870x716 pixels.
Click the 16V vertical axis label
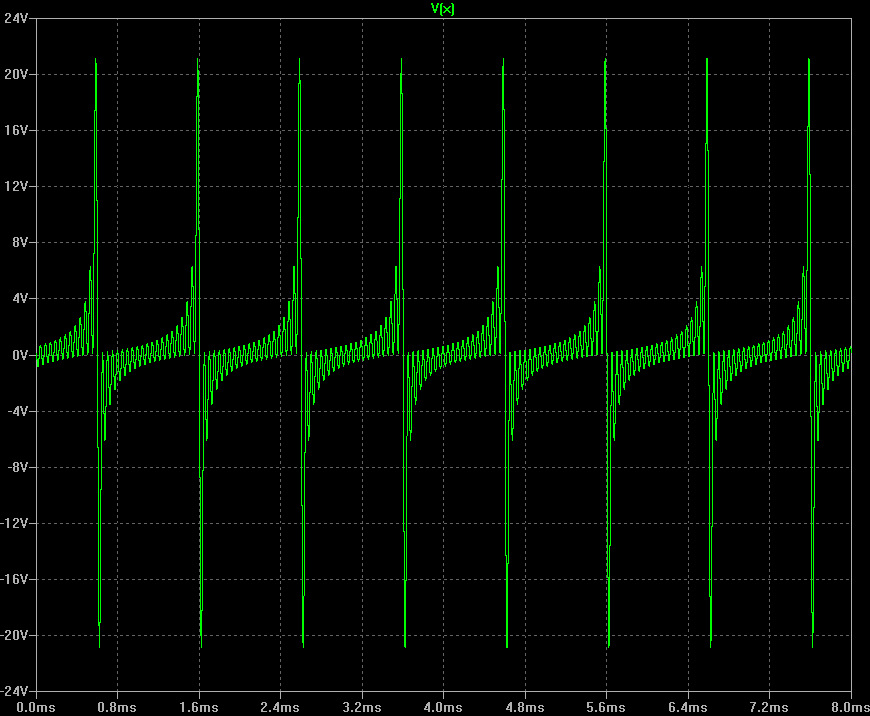[16, 130]
